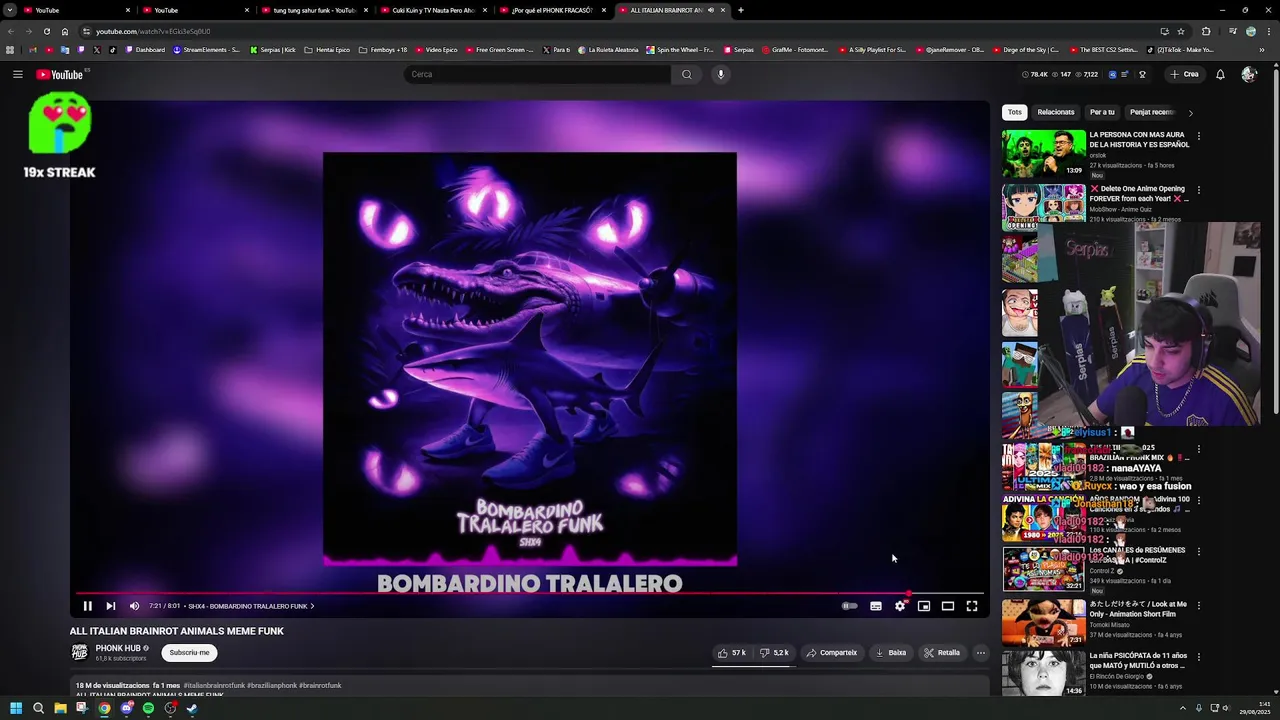This screenshot has height=720, width=1280.
Task: Seek on the red video progress bar
Action: coord(529,593)
